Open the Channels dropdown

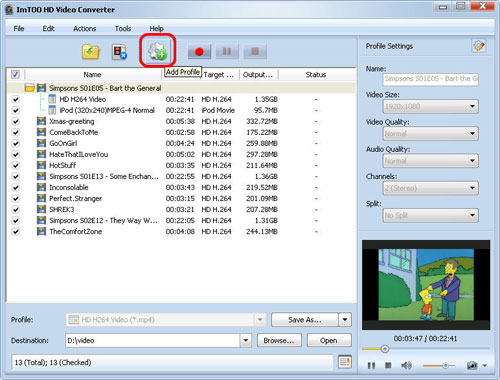tap(431, 188)
